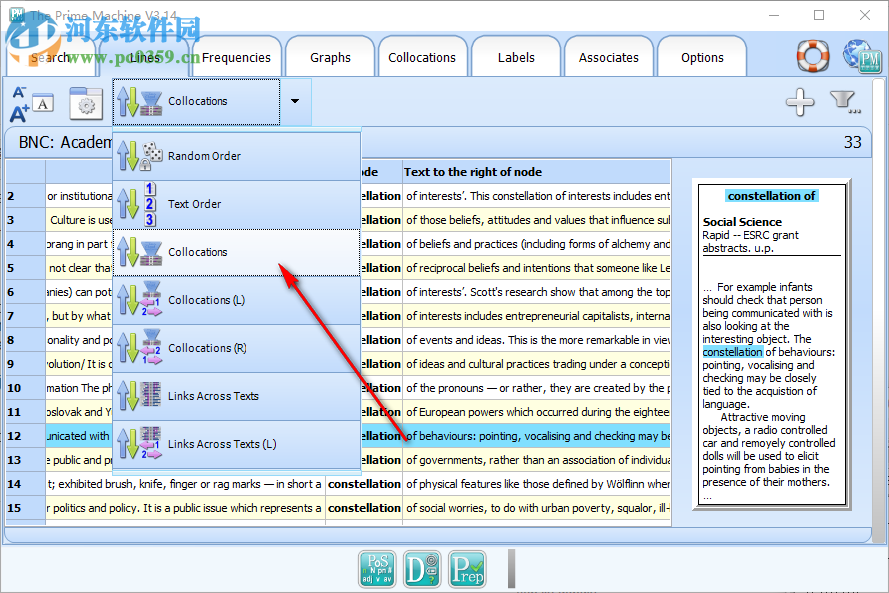Click 'constellation' node word in row 15

click(x=364, y=508)
